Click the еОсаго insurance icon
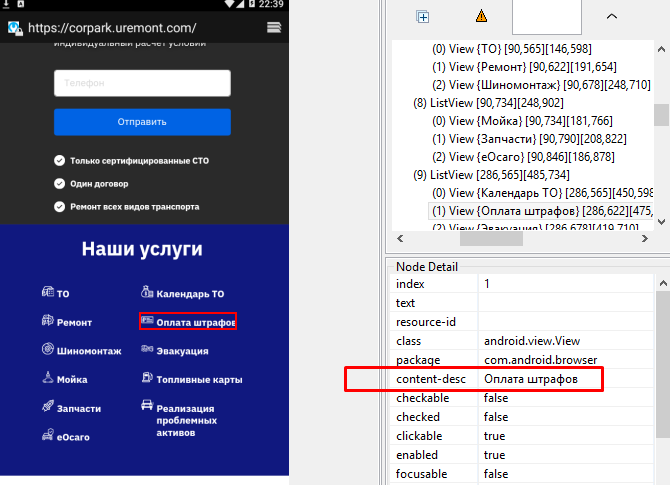The height and width of the screenshot is (485, 670). tap(48, 435)
